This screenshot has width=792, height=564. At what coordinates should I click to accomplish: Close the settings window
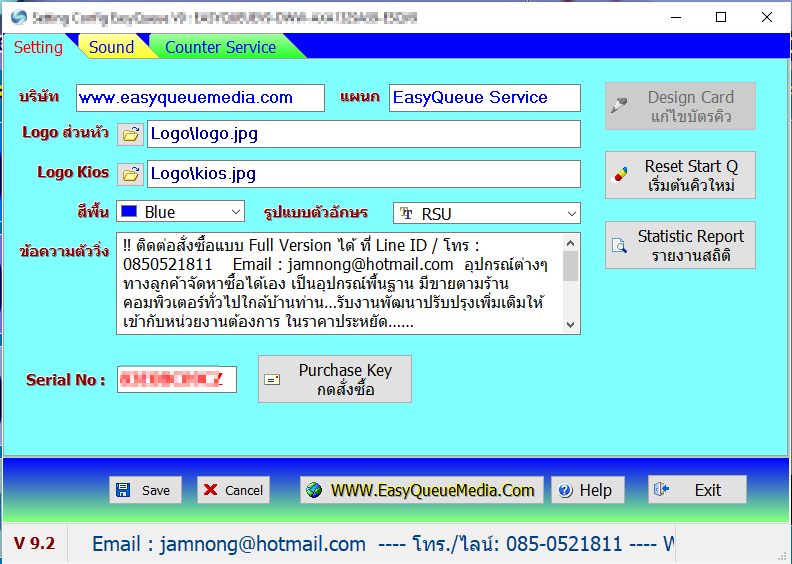point(767,17)
